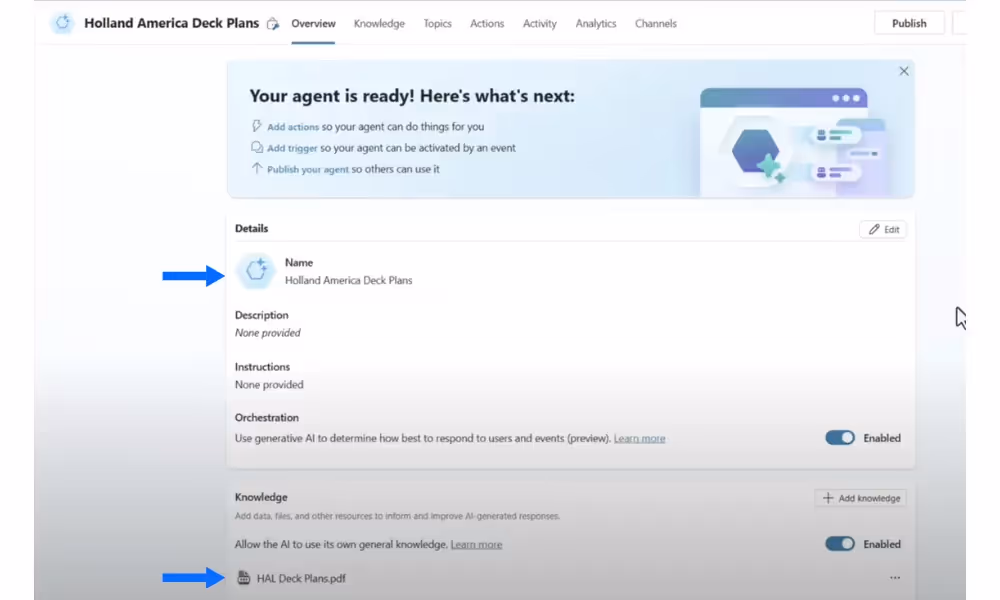
Task: Switch to the Knowledge tab
Action: point(379,24)
